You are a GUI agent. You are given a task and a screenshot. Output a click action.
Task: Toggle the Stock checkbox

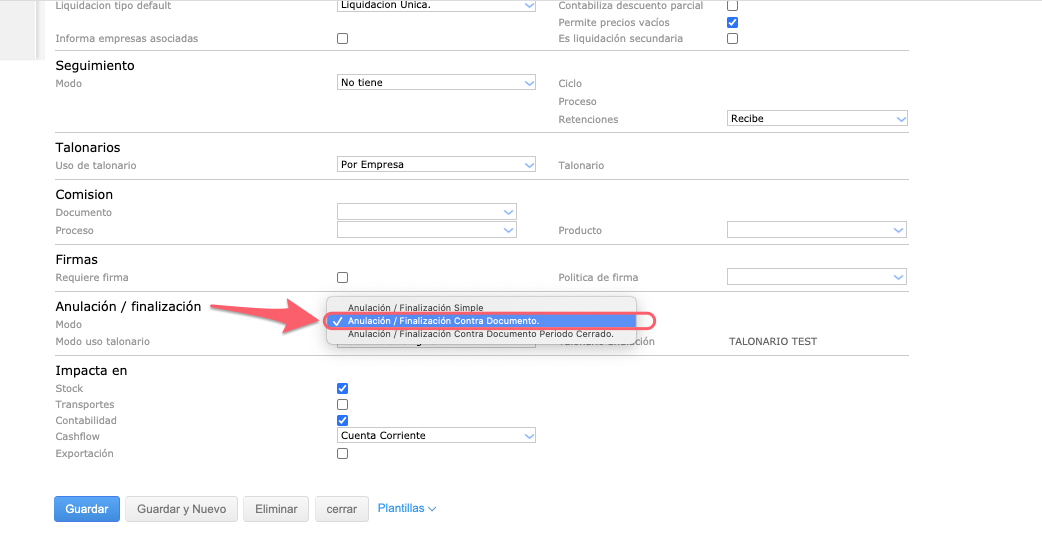pyautogui.click(x=343, y=389)
